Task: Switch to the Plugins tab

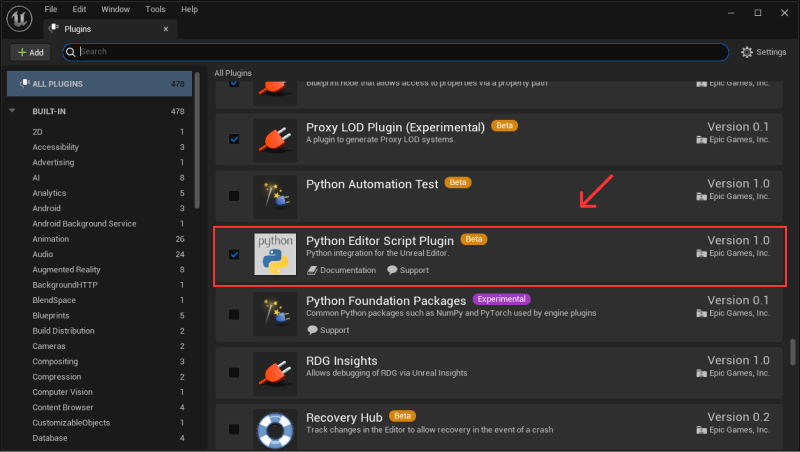Action: [110, 29]
